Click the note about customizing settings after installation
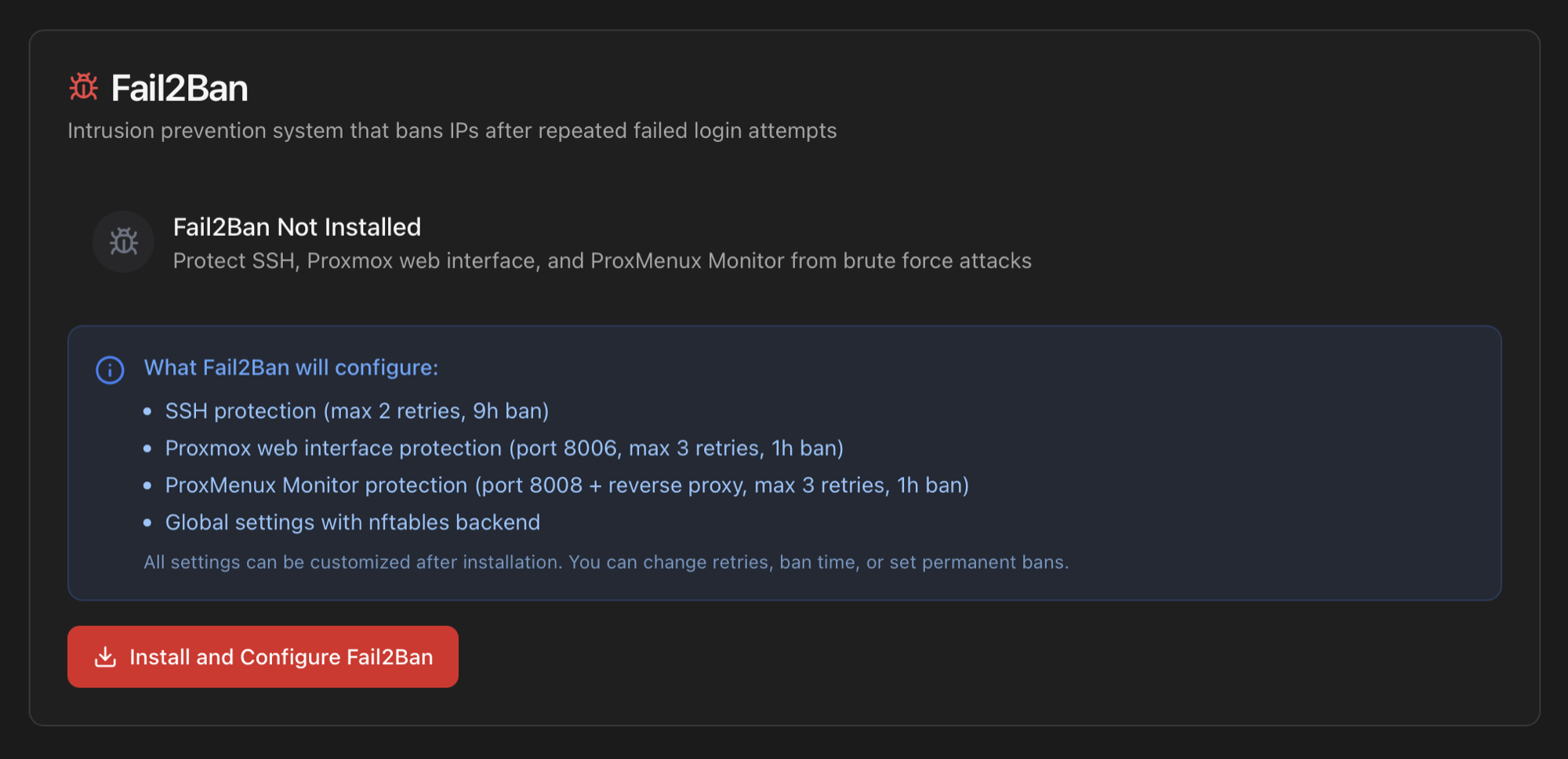1568x759 pixels. 606,562
